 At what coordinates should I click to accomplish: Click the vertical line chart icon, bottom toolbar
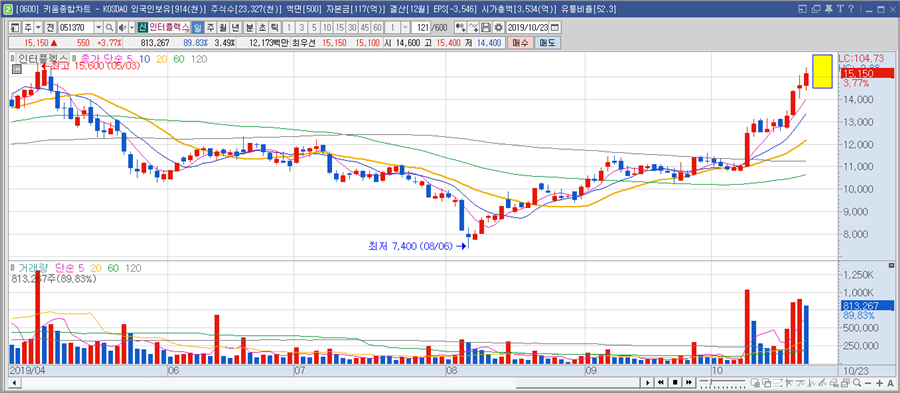tap(811, 383)
